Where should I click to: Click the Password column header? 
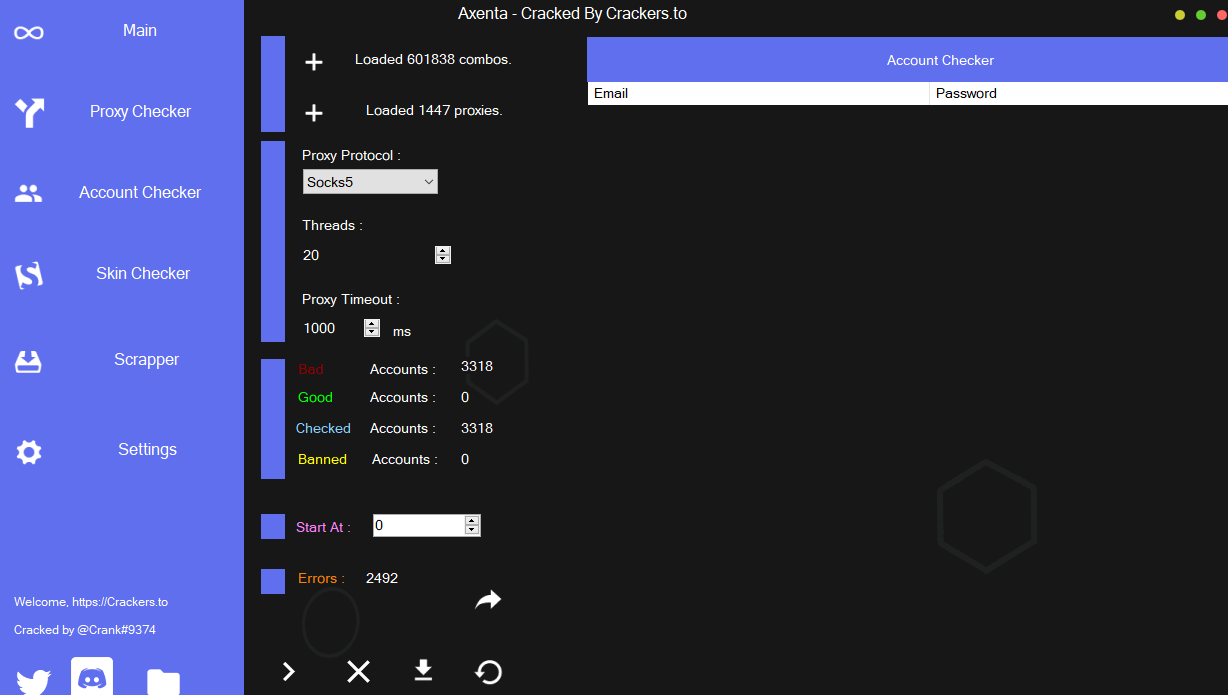coord(1079,93)
